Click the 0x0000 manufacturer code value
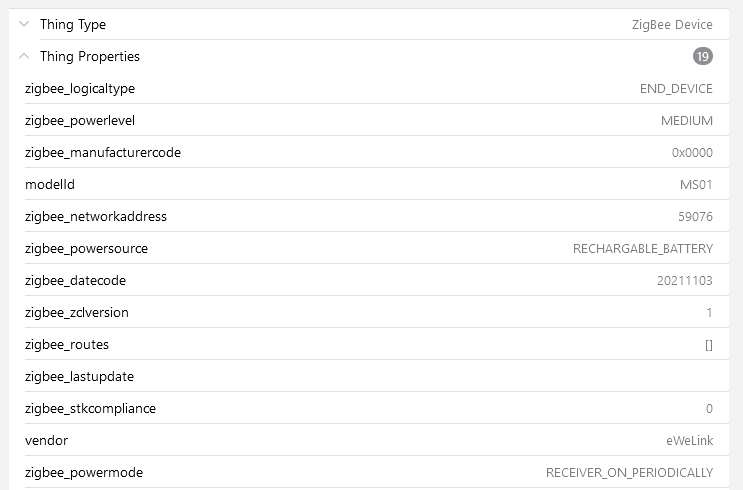 tap(692, 153)
